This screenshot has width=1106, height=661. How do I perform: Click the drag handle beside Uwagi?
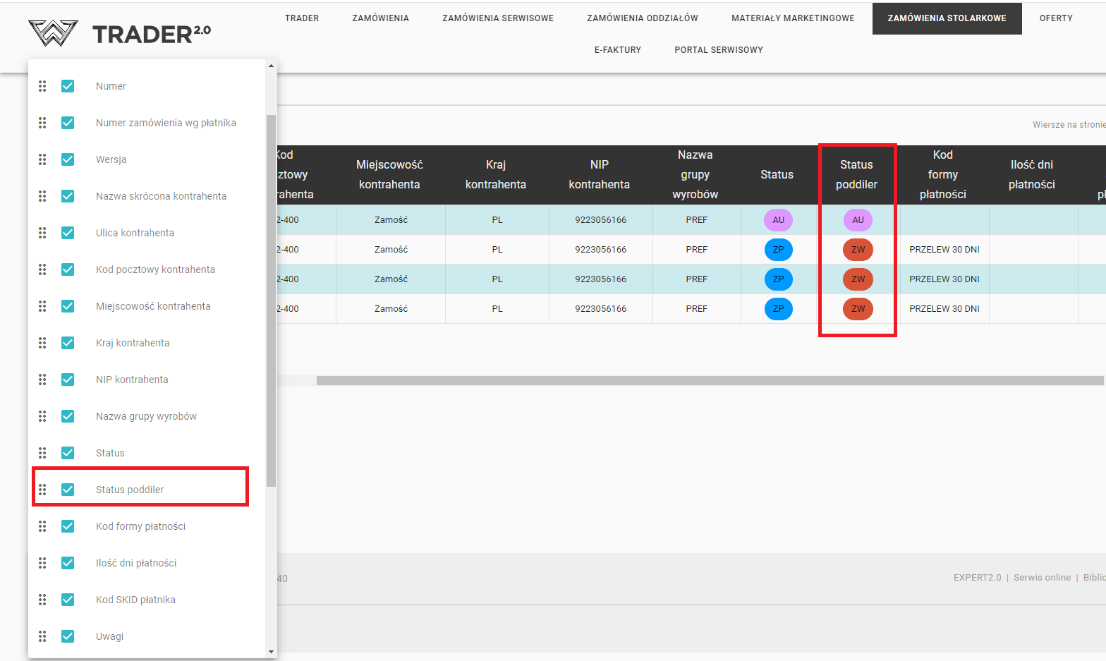pos(42,636)
